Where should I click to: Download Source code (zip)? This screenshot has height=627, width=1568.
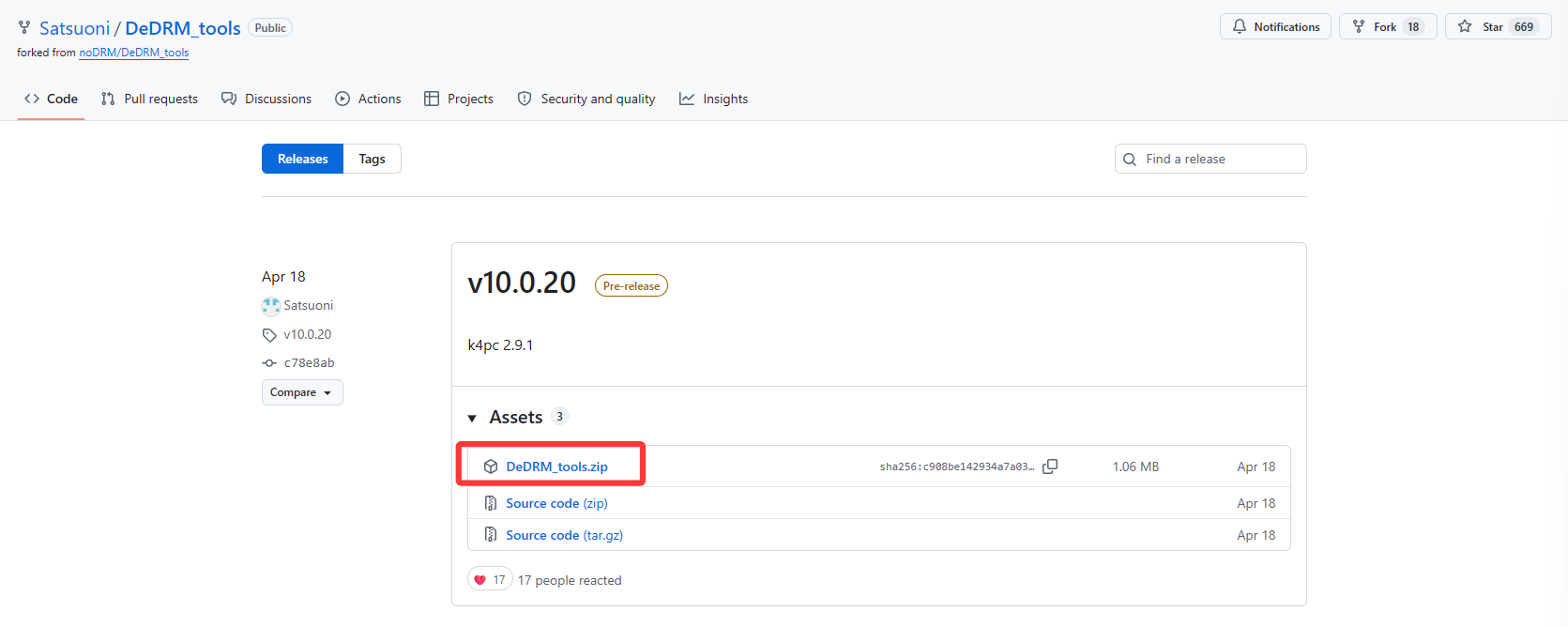556,503
